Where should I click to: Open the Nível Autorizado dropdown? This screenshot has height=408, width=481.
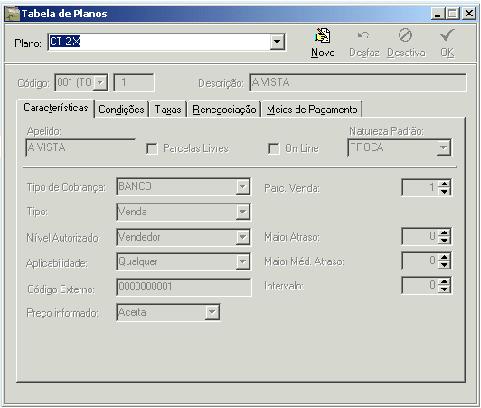click(x=243, y=237)
